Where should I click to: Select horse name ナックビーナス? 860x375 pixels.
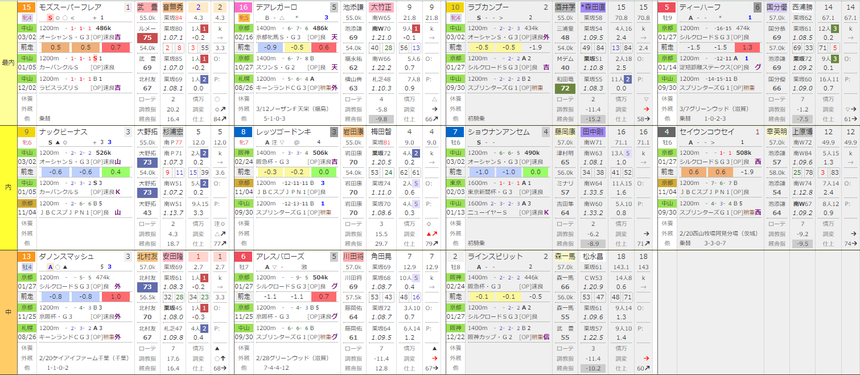click(62, 132)
